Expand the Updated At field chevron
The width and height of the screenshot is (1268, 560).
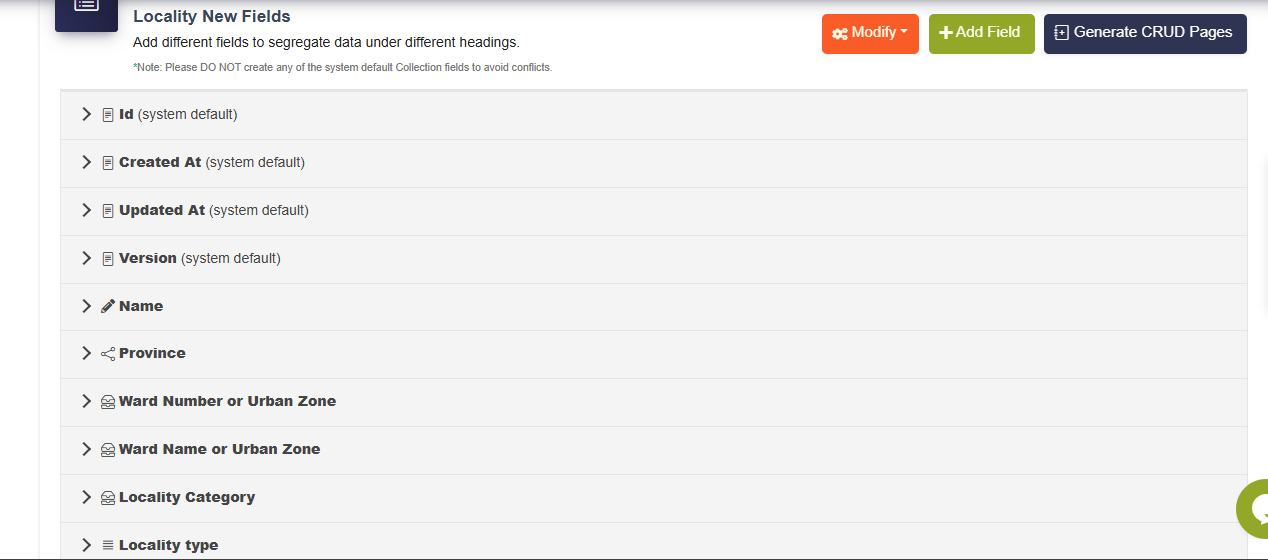[87, 211]
